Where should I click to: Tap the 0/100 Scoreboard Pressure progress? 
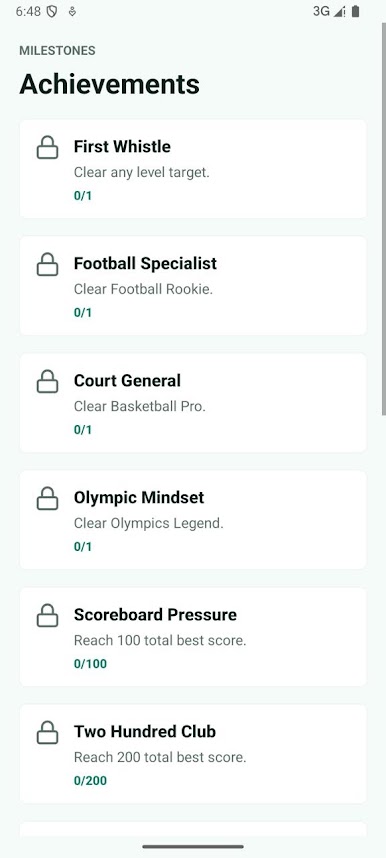90,664
